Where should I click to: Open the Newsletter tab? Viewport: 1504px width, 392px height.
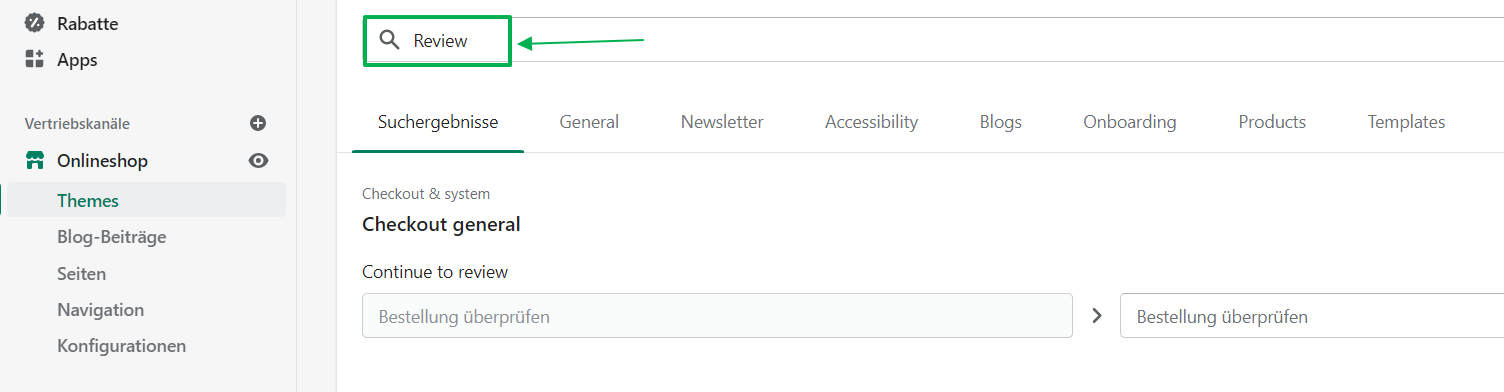tap(722, 122)
